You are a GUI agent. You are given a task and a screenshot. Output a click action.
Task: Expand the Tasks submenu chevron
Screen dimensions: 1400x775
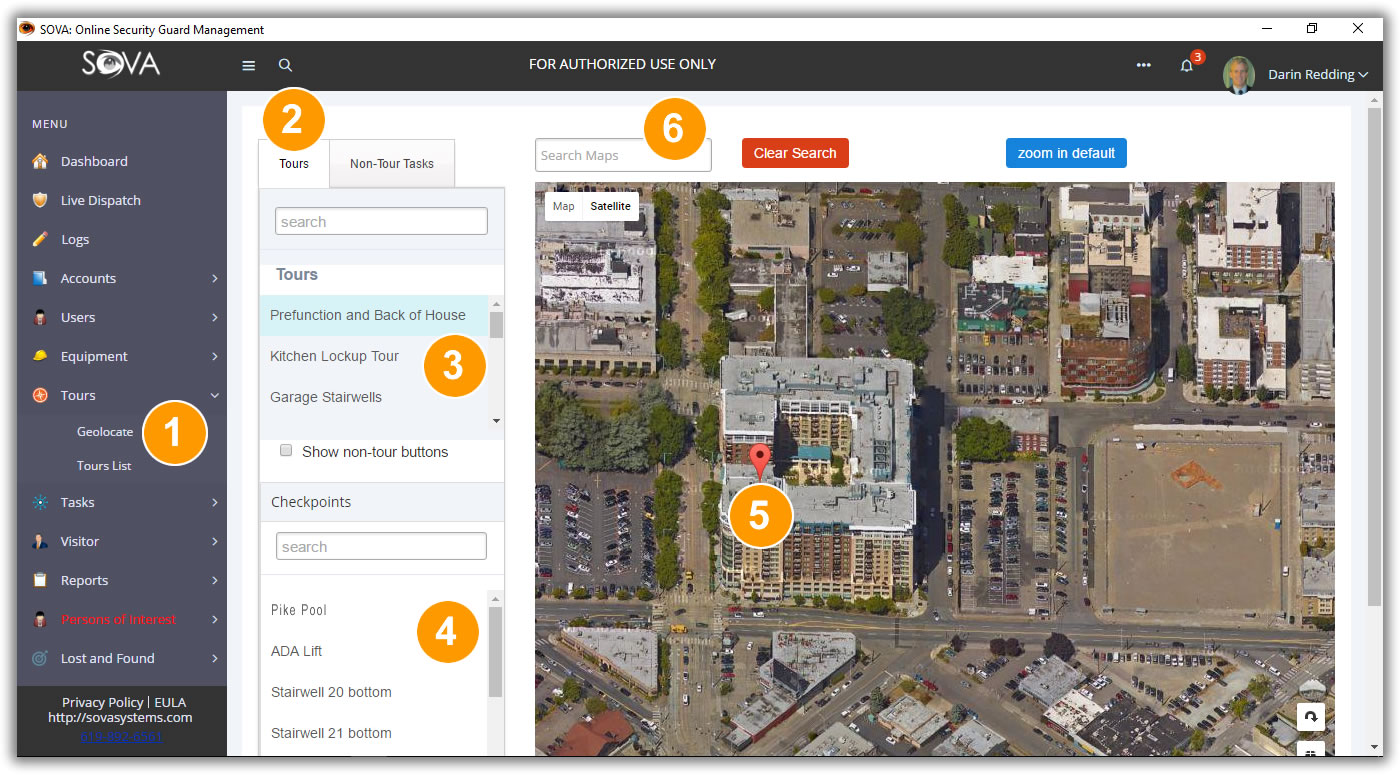tap(214, 502)
